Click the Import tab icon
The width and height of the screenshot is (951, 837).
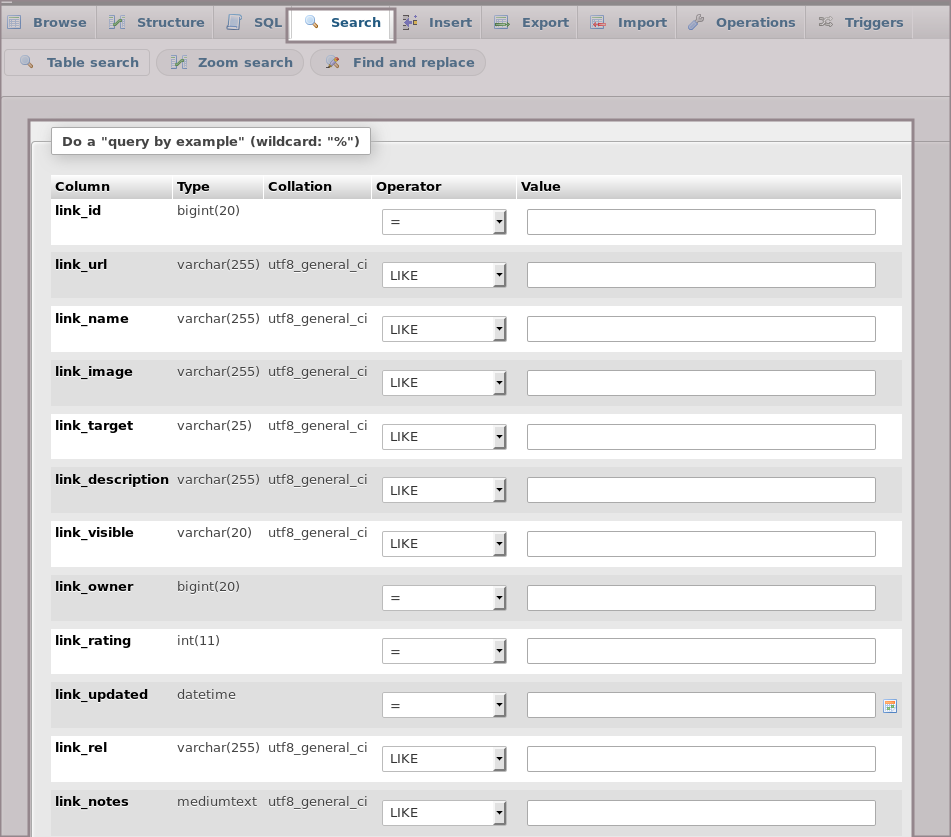[x=597, y=22]
